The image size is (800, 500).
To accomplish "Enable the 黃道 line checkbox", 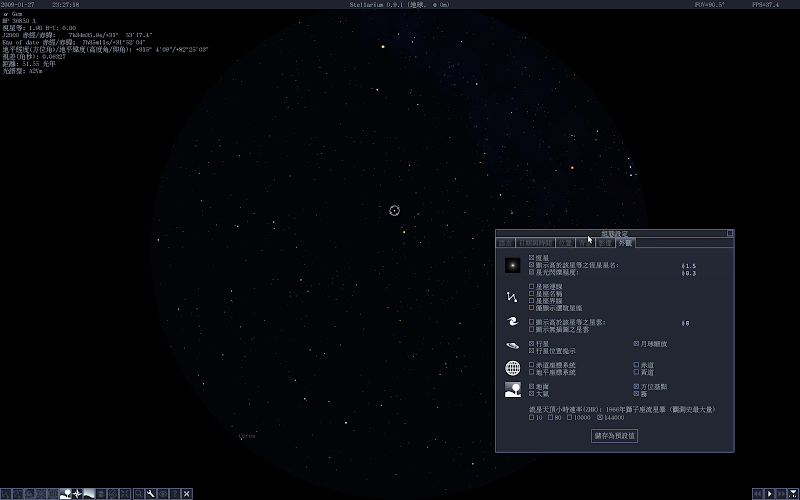I will [x=636, y=372].
